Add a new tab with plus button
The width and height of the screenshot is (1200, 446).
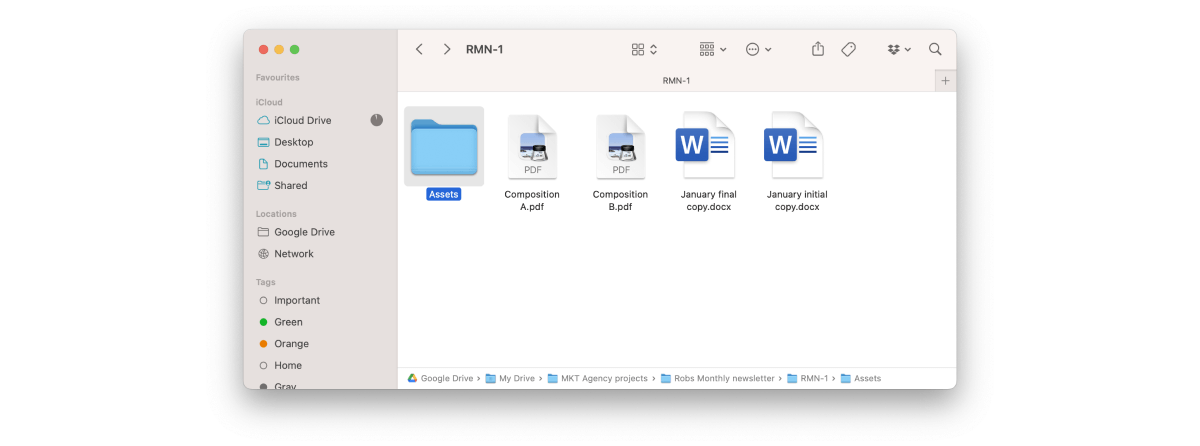pos(946,81)
